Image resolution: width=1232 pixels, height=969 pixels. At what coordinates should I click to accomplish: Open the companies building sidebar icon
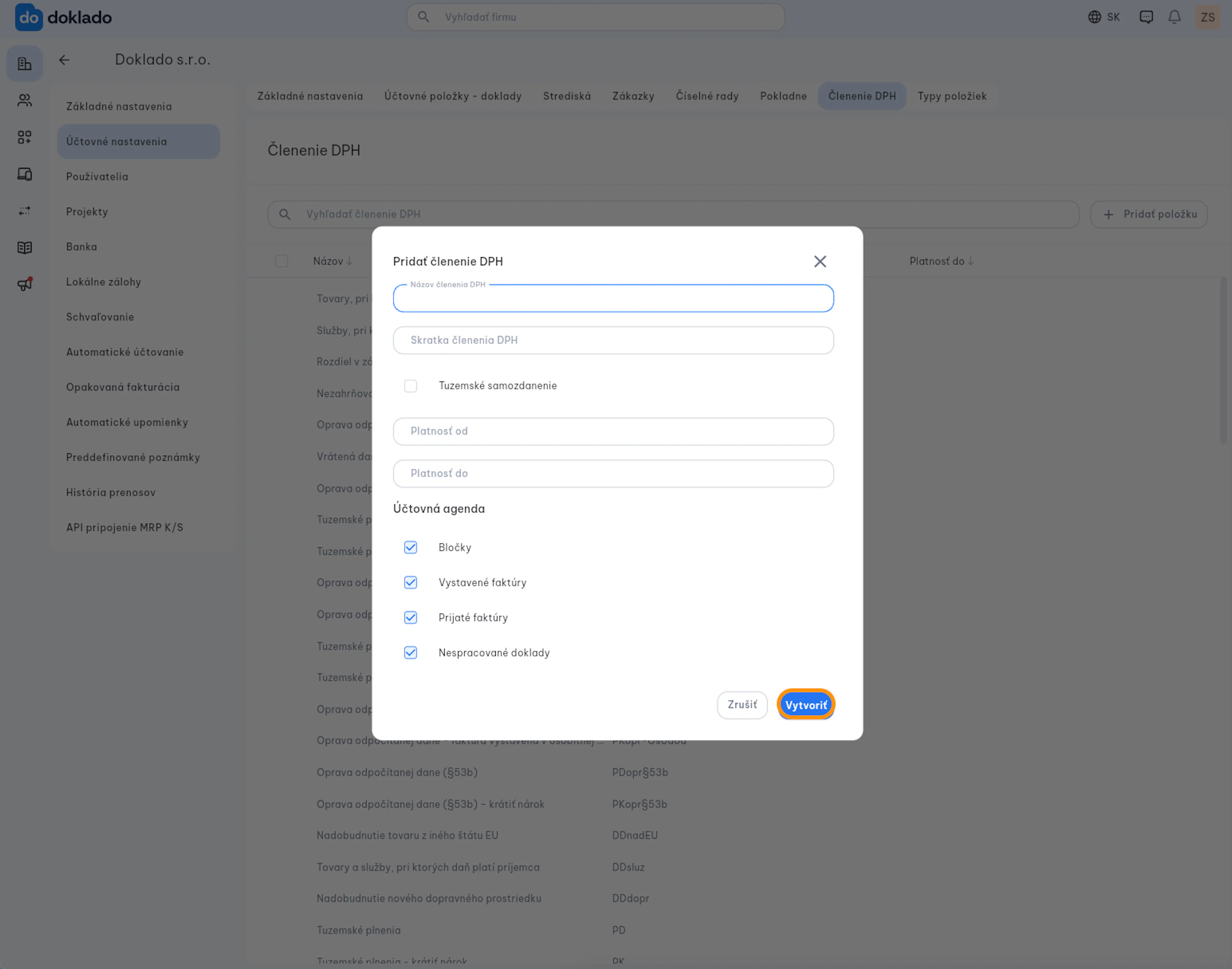click(x=24, y=64)
